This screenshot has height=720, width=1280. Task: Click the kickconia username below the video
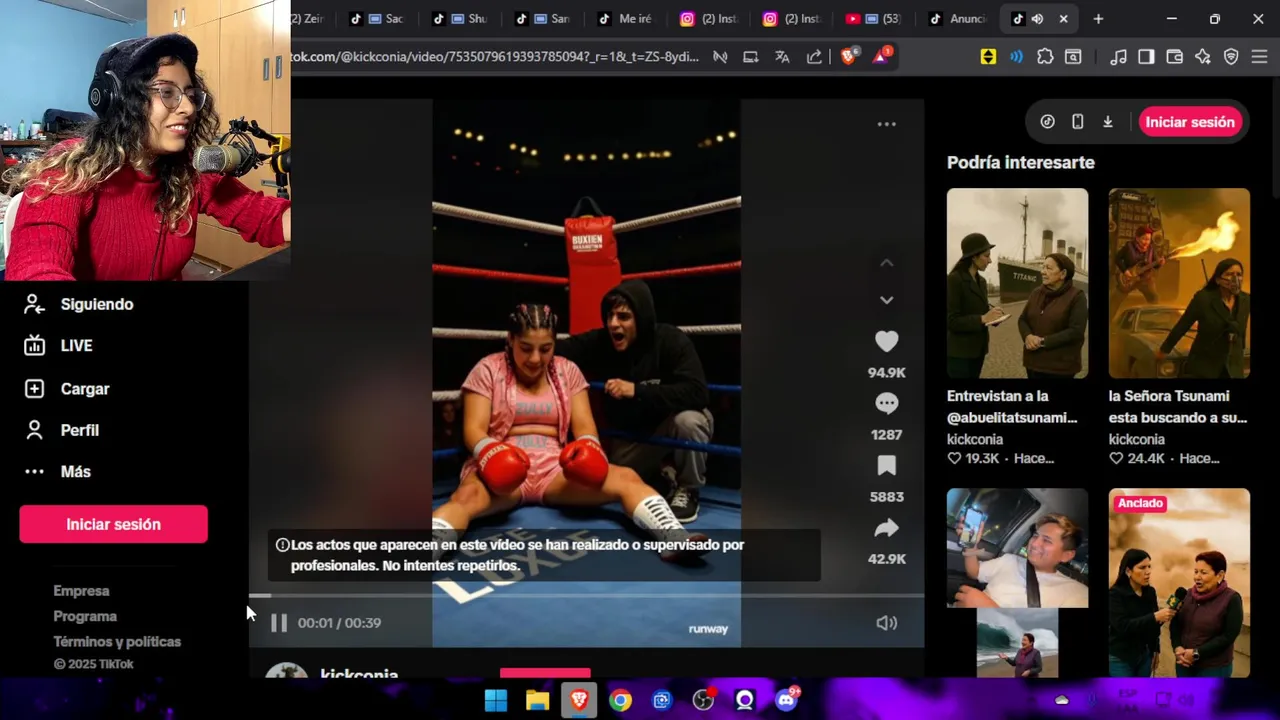point(359,674)
